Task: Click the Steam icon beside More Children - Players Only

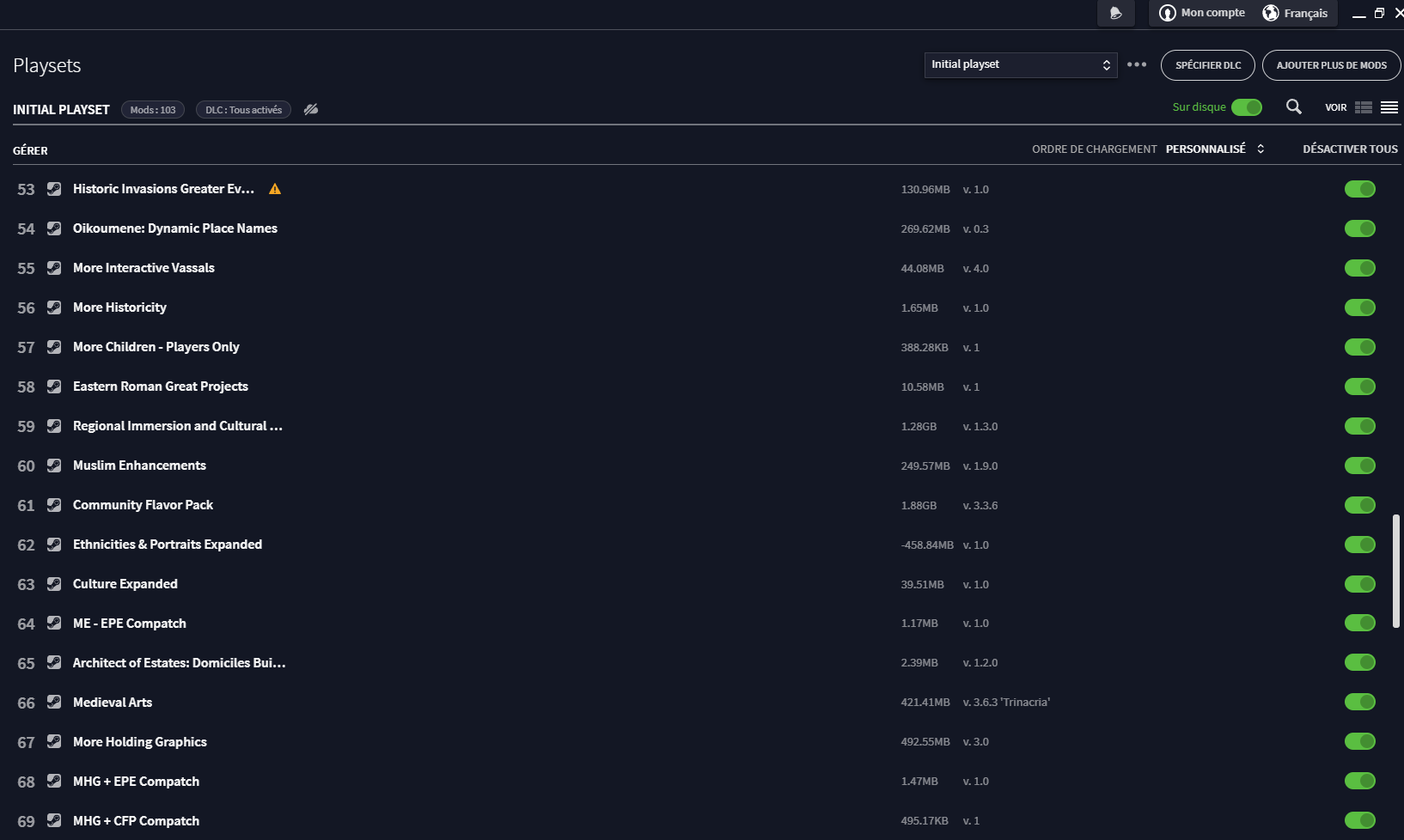Action: pos(54,347)
